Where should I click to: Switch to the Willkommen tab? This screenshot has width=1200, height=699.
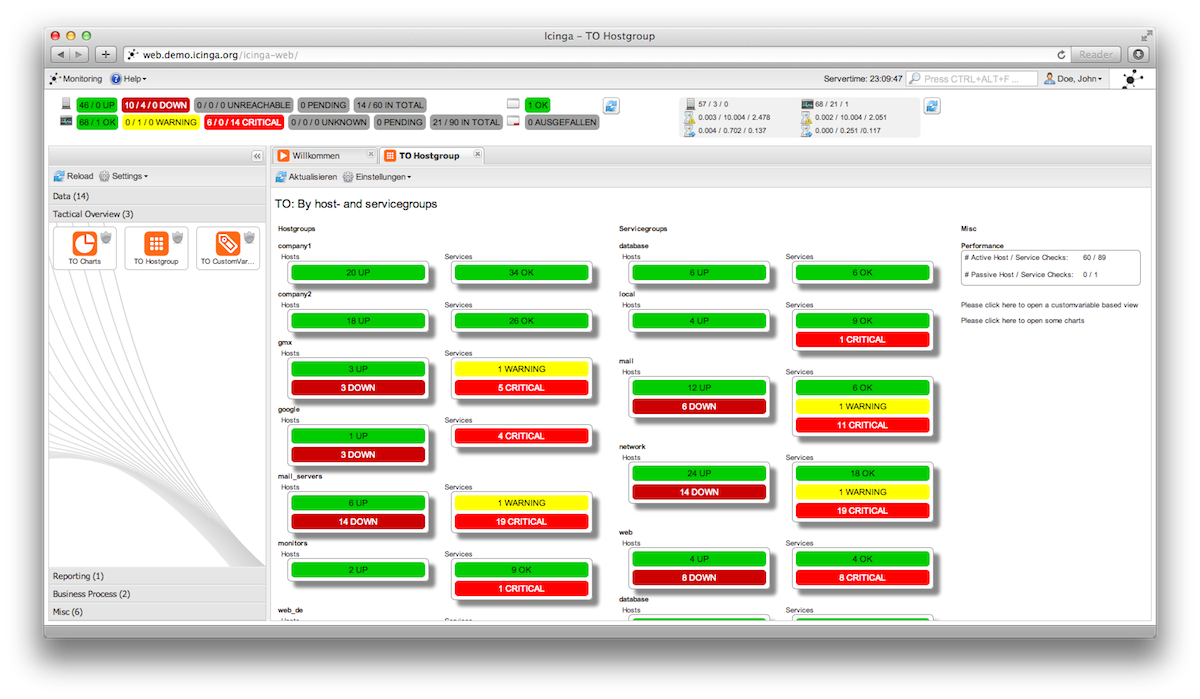tap(315, 156)
